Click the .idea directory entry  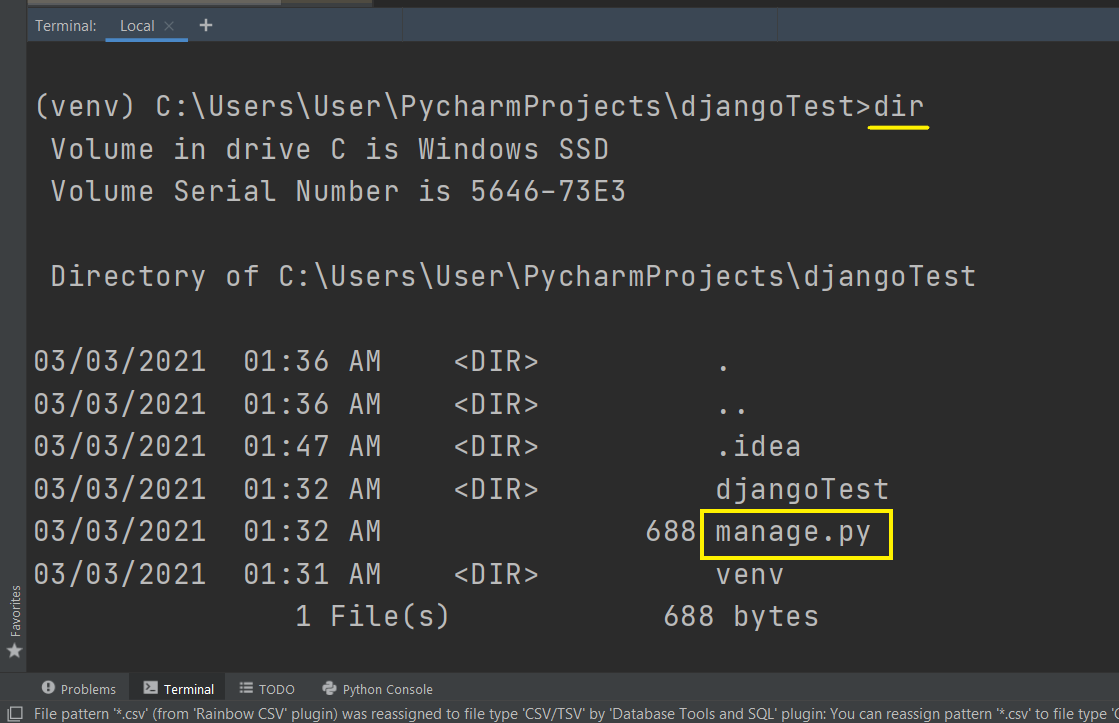(759, 447)
